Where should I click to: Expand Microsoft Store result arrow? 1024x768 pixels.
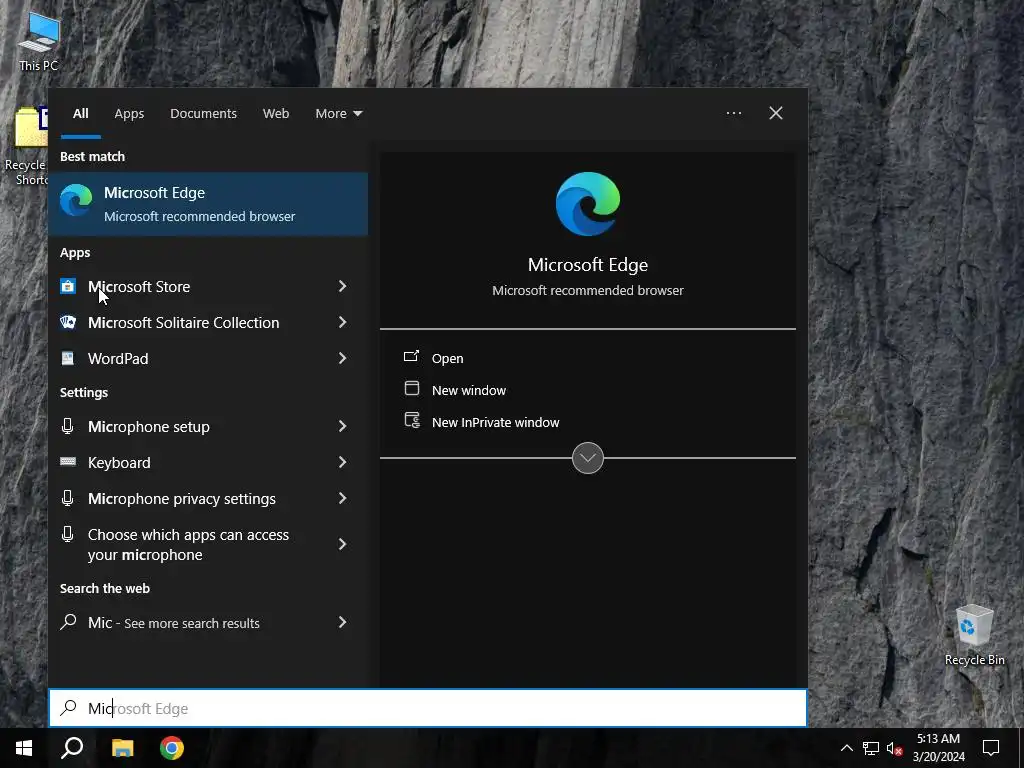(x=342, y=286)
